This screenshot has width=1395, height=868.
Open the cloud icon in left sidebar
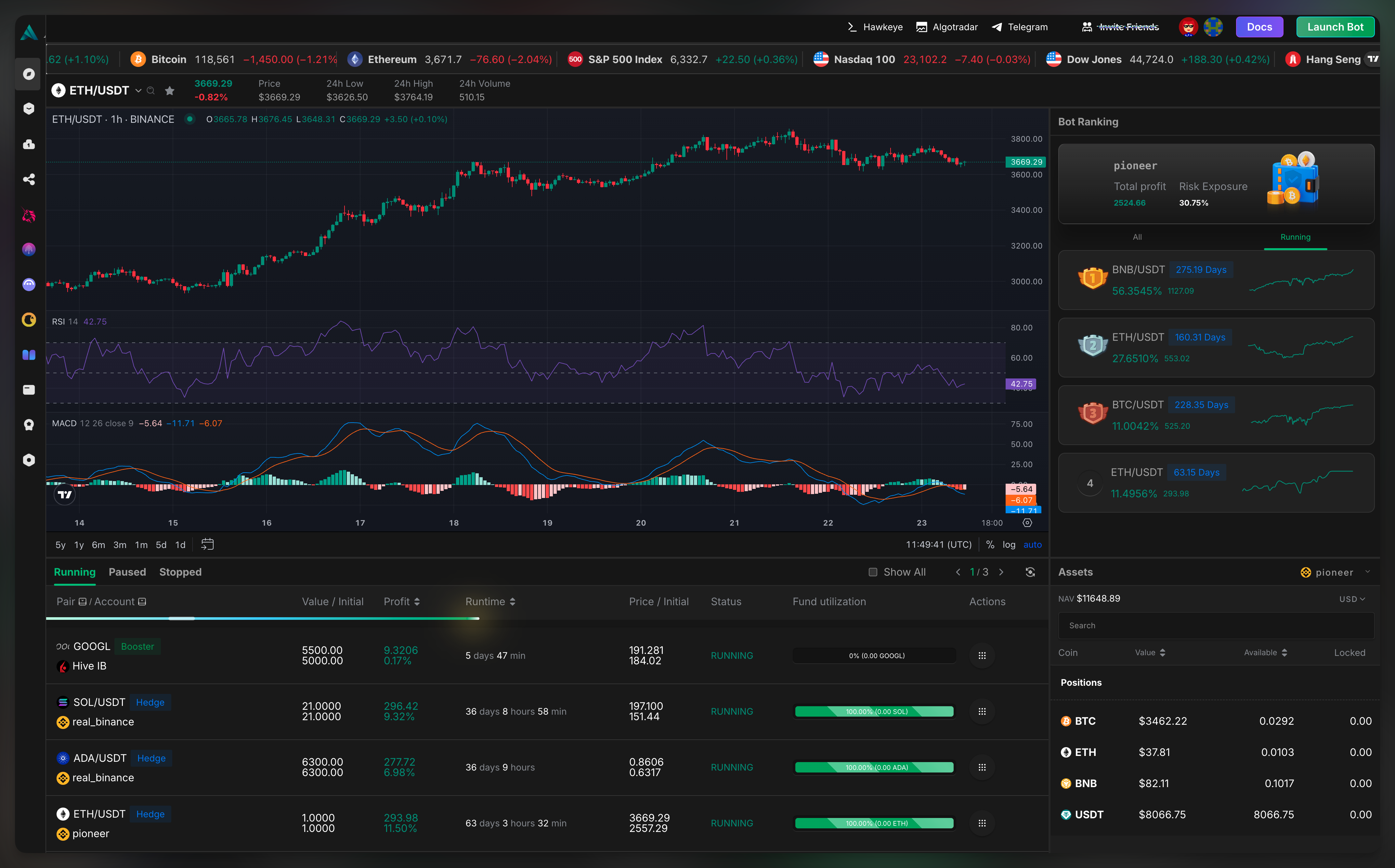(x=29, y=144)
